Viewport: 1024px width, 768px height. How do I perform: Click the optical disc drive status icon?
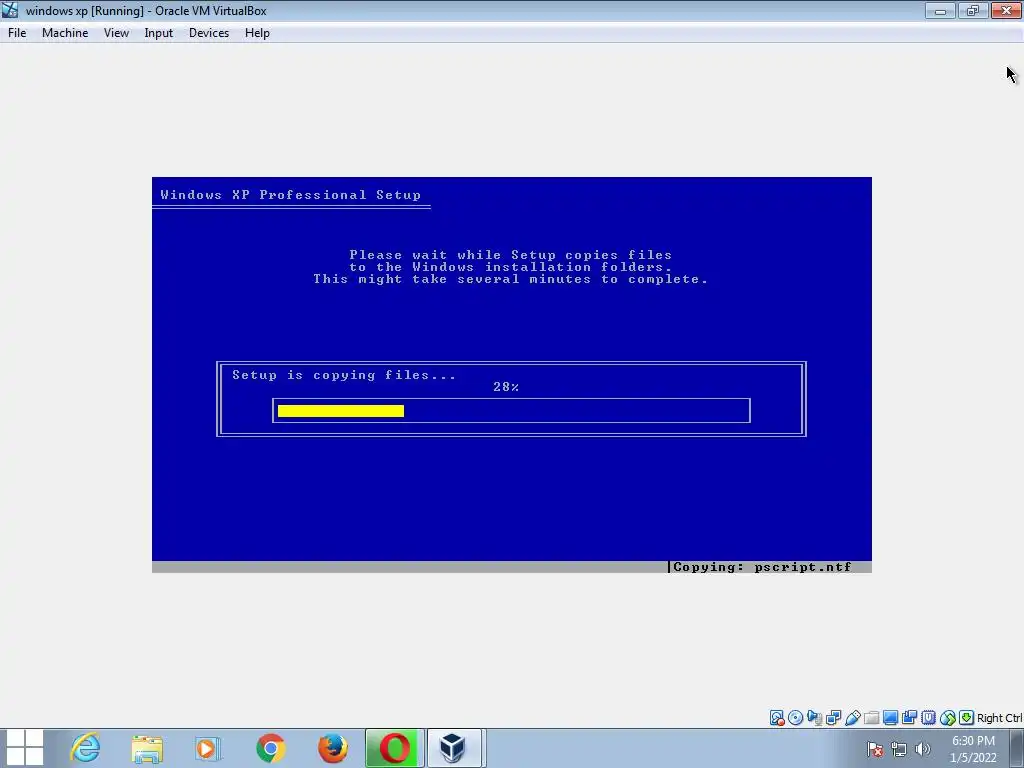[795, 718]
